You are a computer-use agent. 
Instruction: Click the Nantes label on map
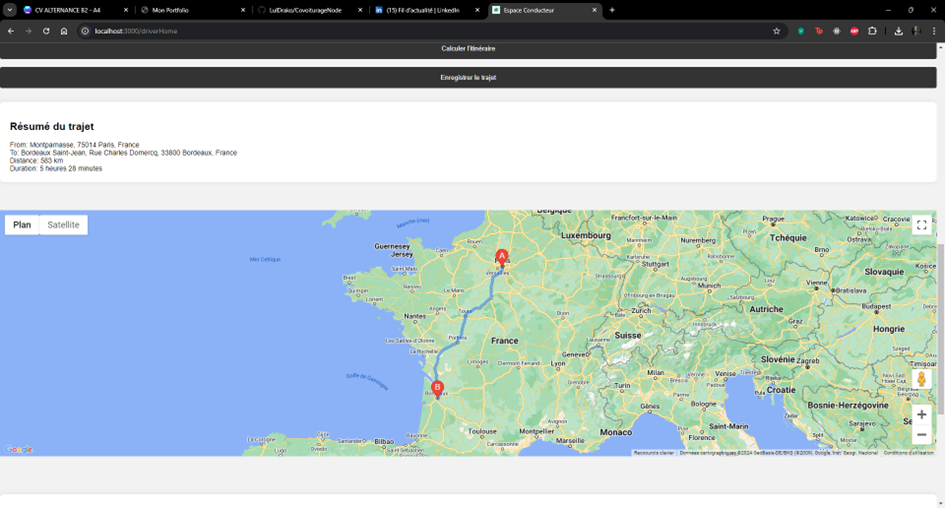tap(415, 316)
